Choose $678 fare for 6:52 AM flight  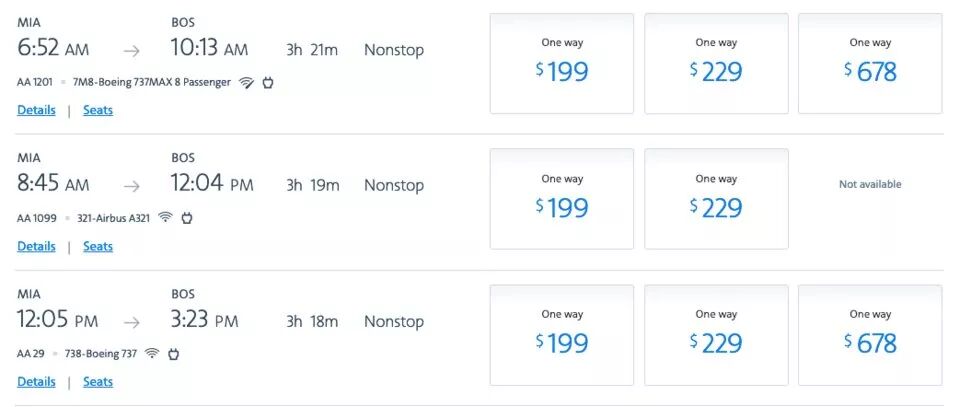[x=870, y=63]
